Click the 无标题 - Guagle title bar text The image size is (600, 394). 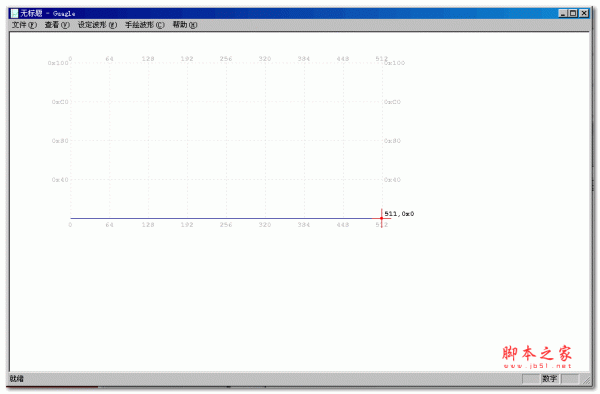click(47, 13)
